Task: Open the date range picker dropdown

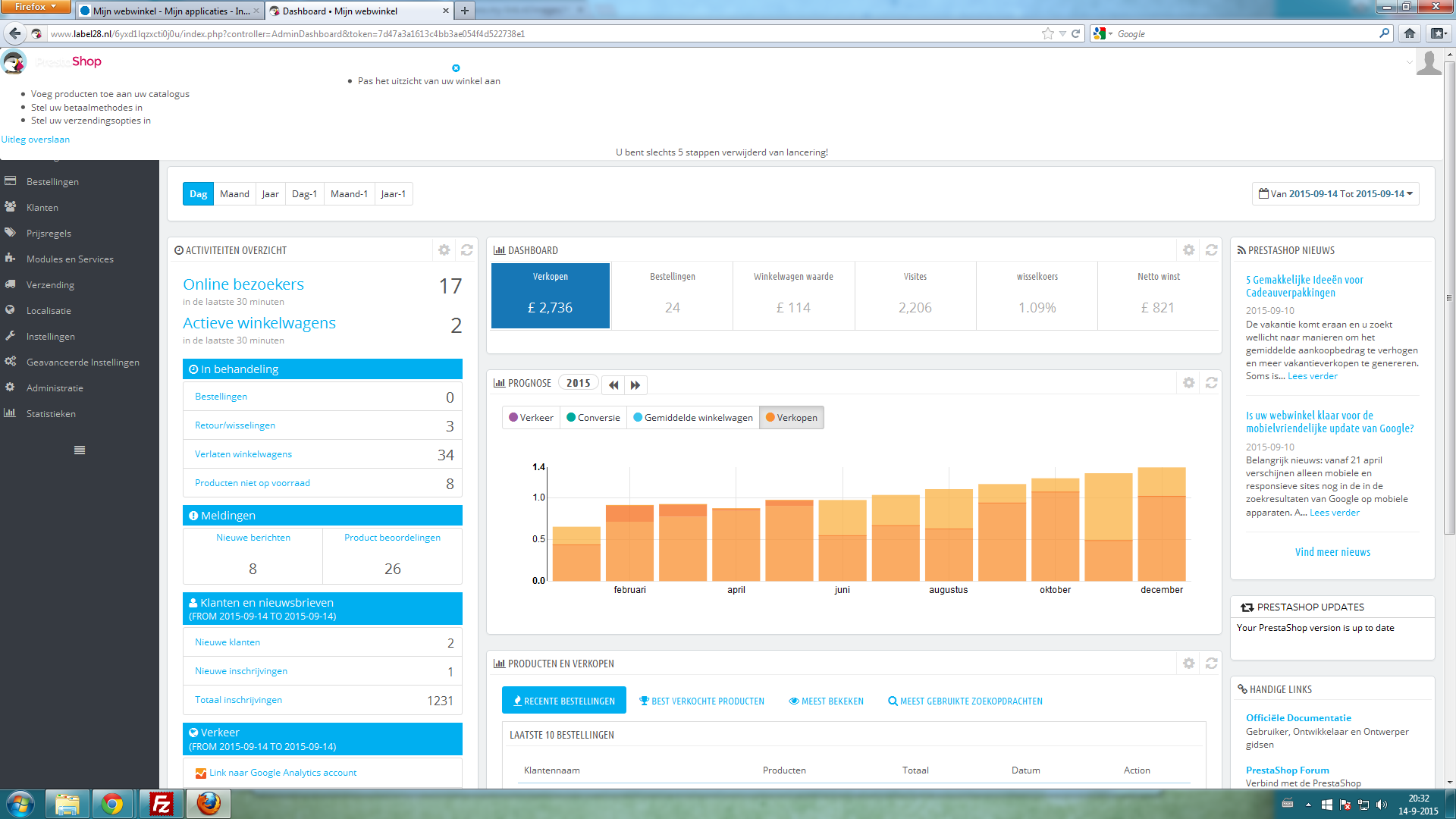Action: 1335,194
